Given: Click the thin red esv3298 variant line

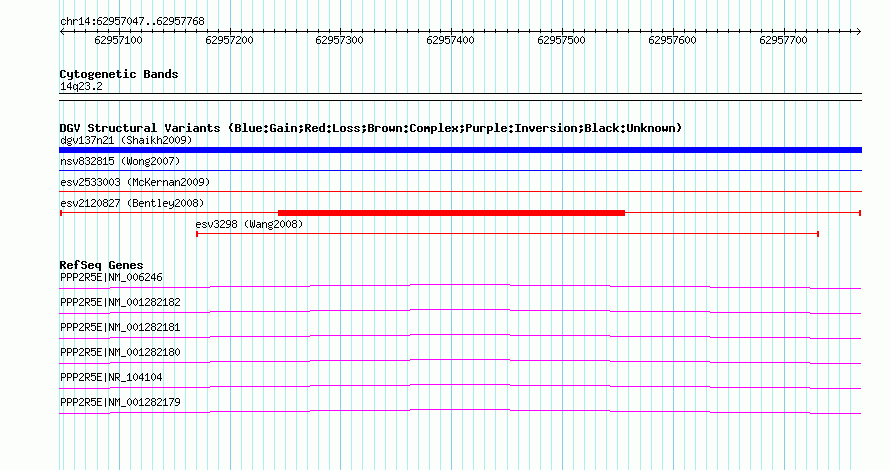Looking at the screenshot, I should point(507,234).
